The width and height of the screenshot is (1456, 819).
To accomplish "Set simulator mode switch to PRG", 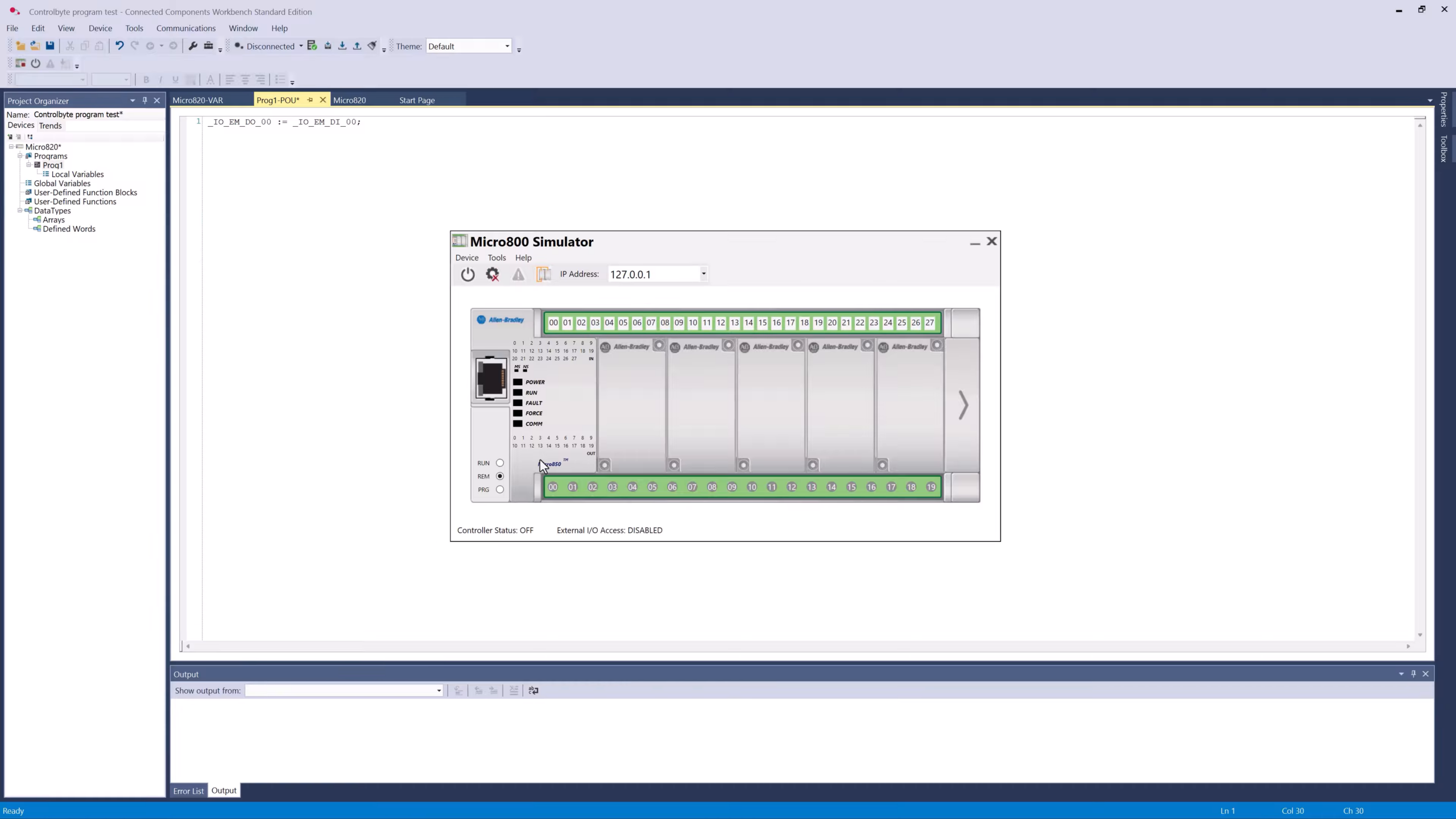I will tap(500, 489).
